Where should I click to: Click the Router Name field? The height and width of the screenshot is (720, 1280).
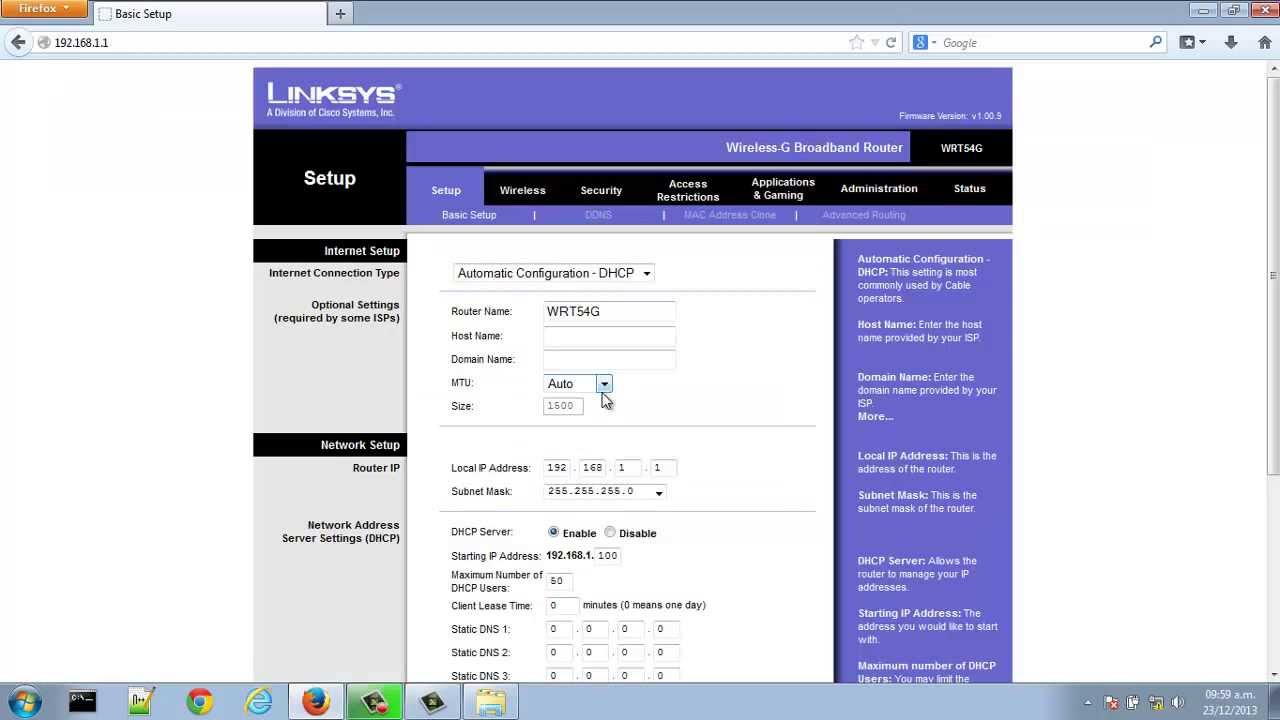pos(609,311)
